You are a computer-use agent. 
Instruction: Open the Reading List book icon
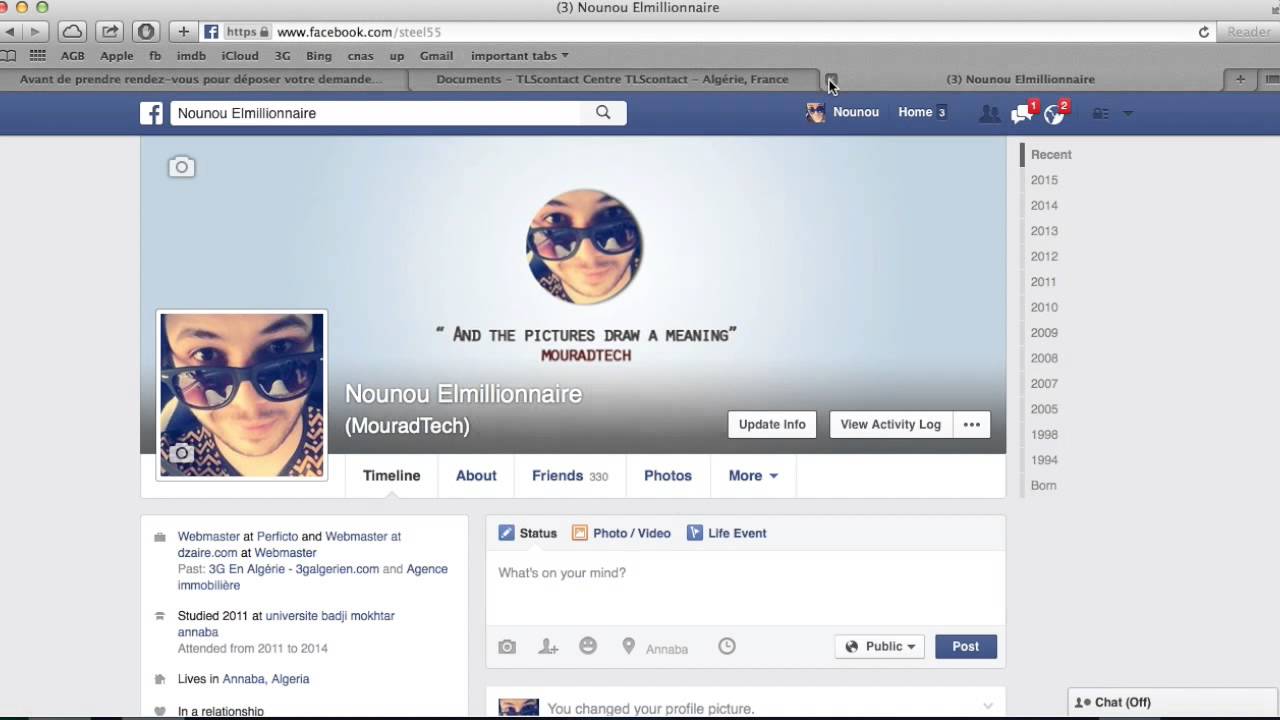8,56
